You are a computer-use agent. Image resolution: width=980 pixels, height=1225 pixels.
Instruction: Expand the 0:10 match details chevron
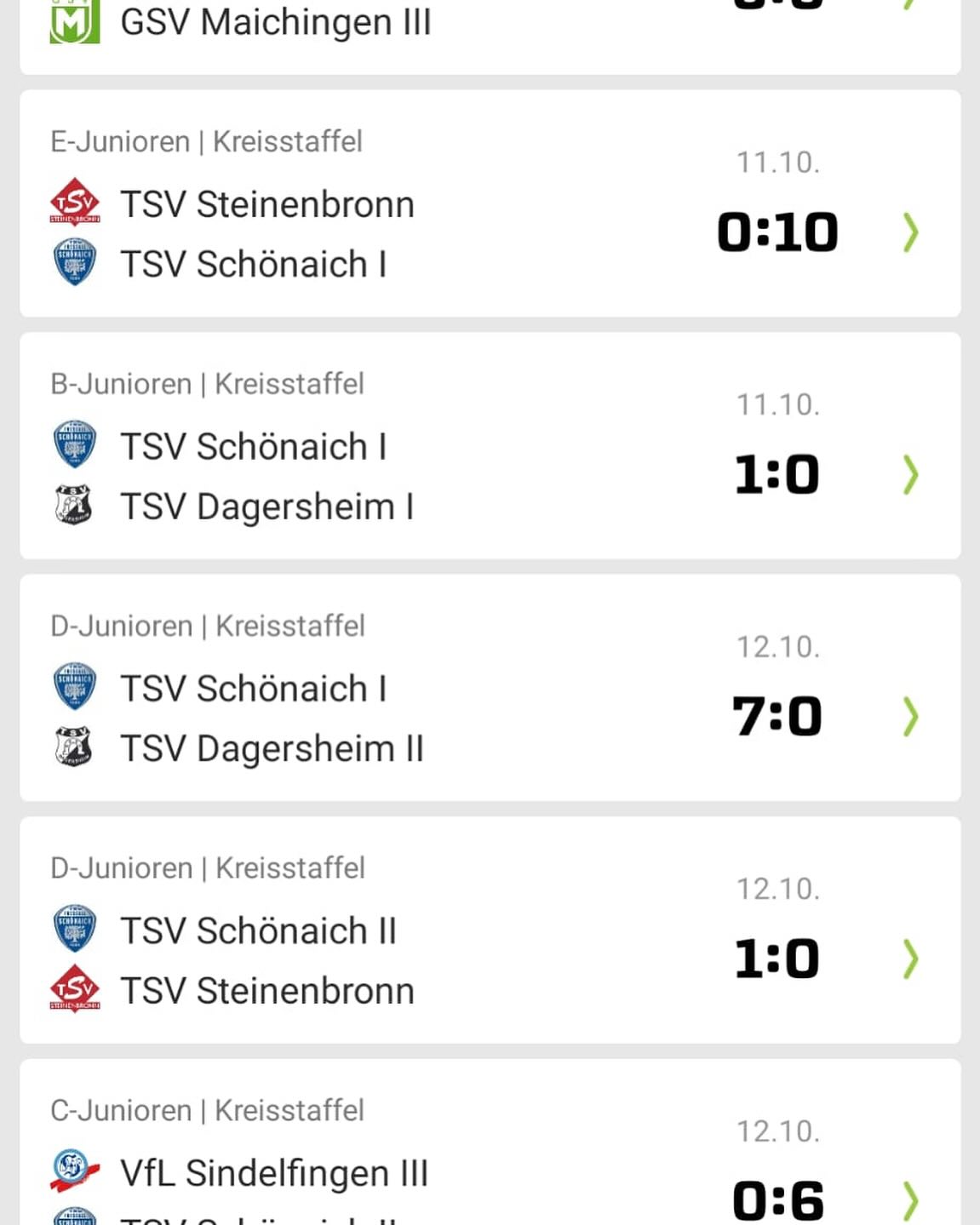pos(910,232)
